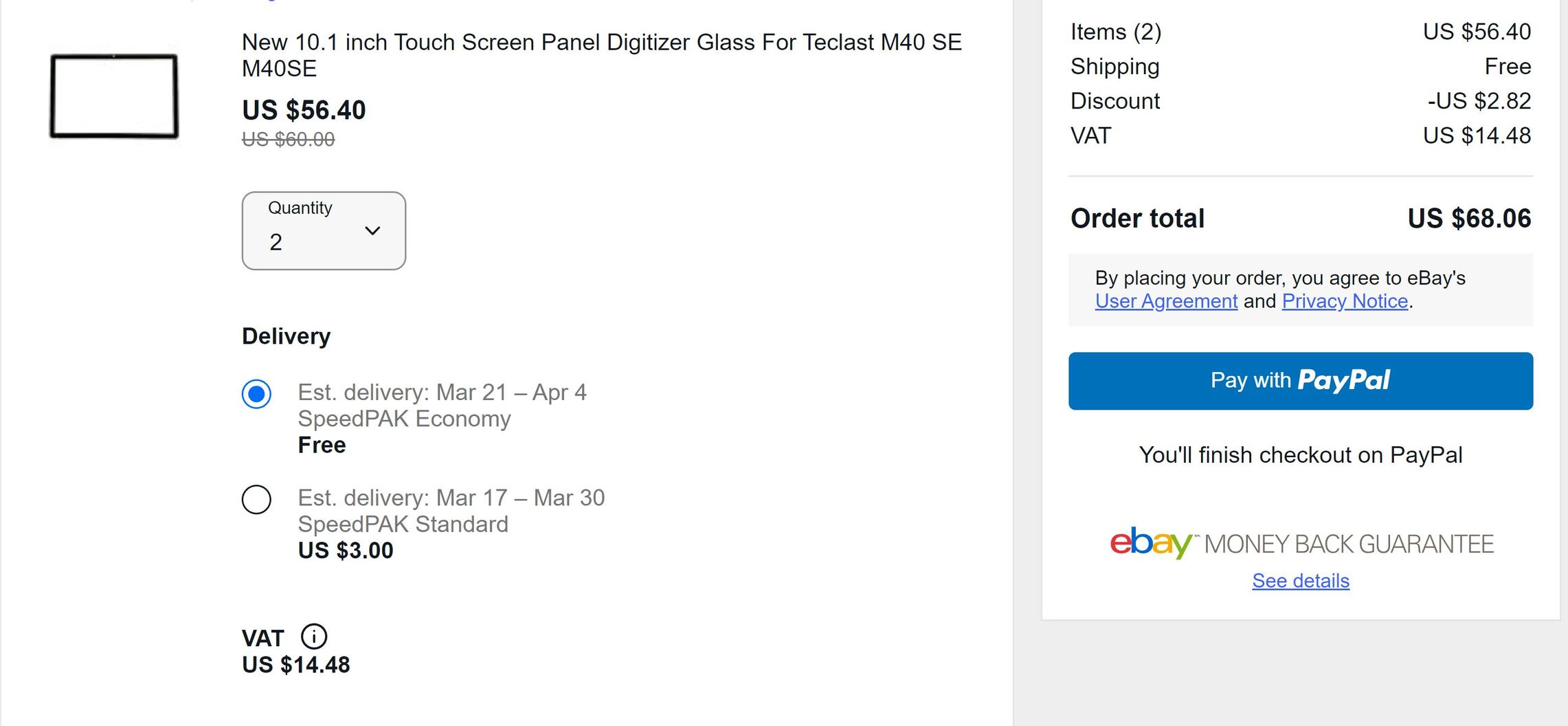Click the Delivery section heading
This screenshot has width=1568, height=726.
[286, 336]
